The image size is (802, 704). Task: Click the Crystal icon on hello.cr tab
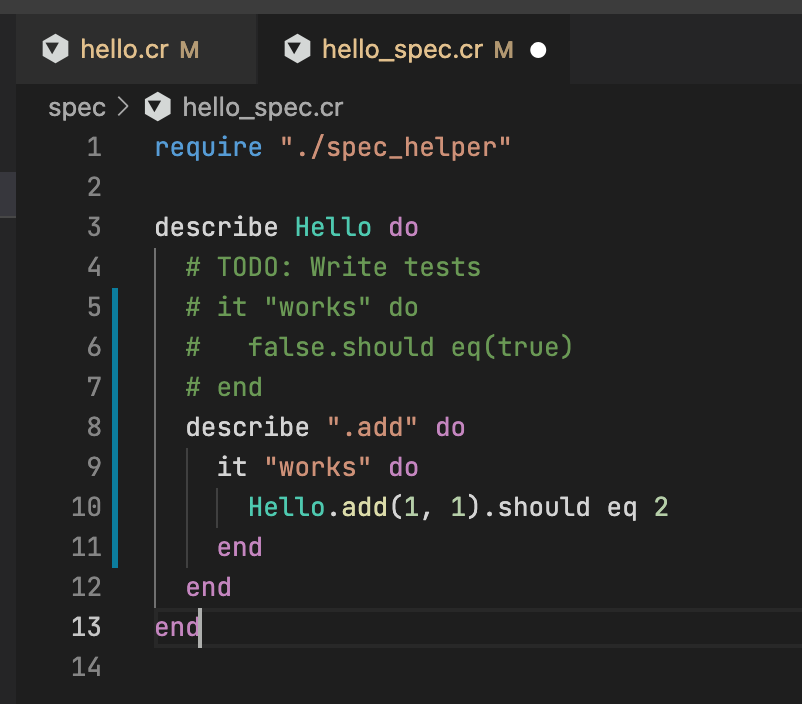coord(55,49)
